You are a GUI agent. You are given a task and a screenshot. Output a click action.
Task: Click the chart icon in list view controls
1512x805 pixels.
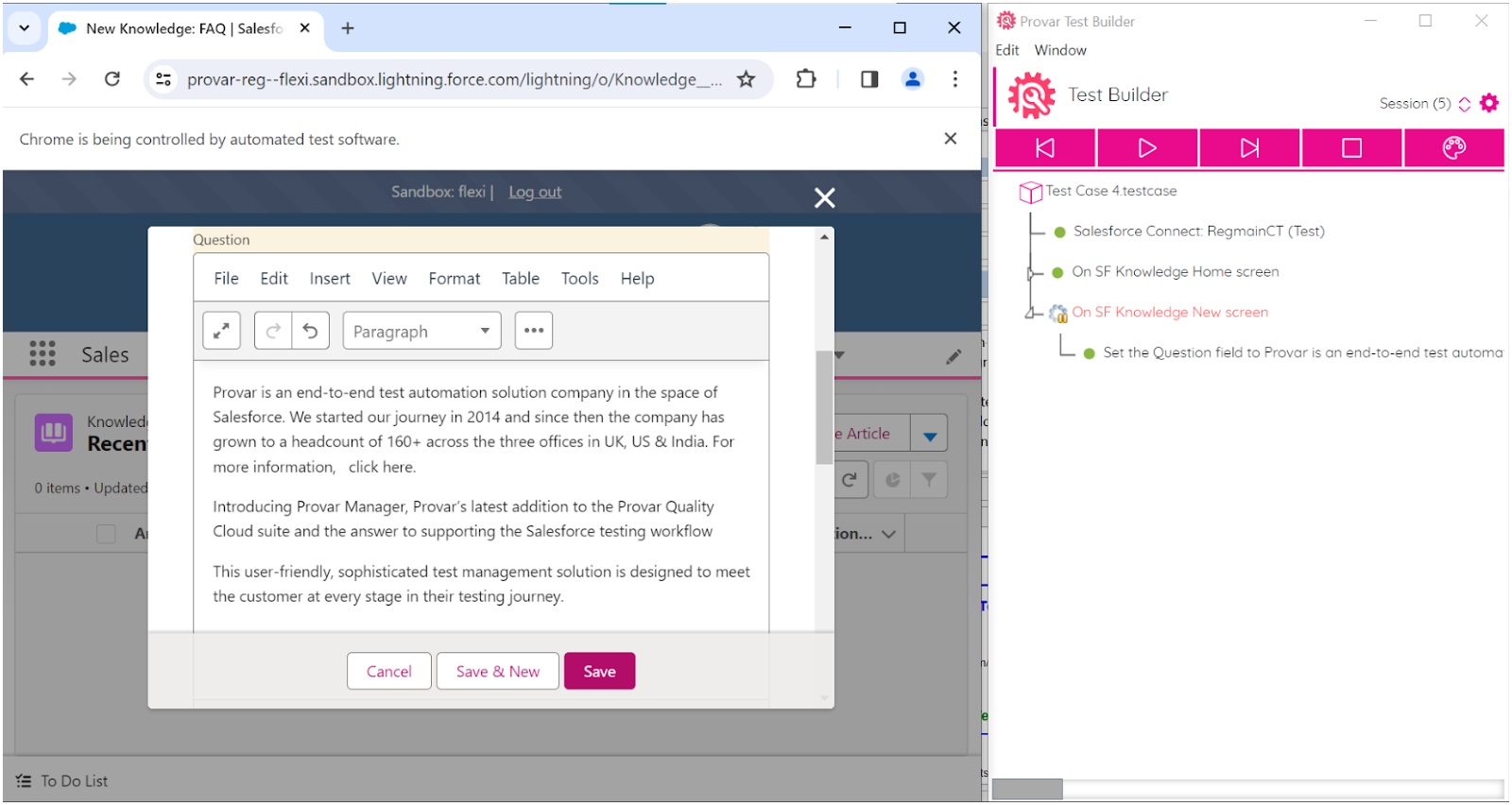(x=892, y=480)
